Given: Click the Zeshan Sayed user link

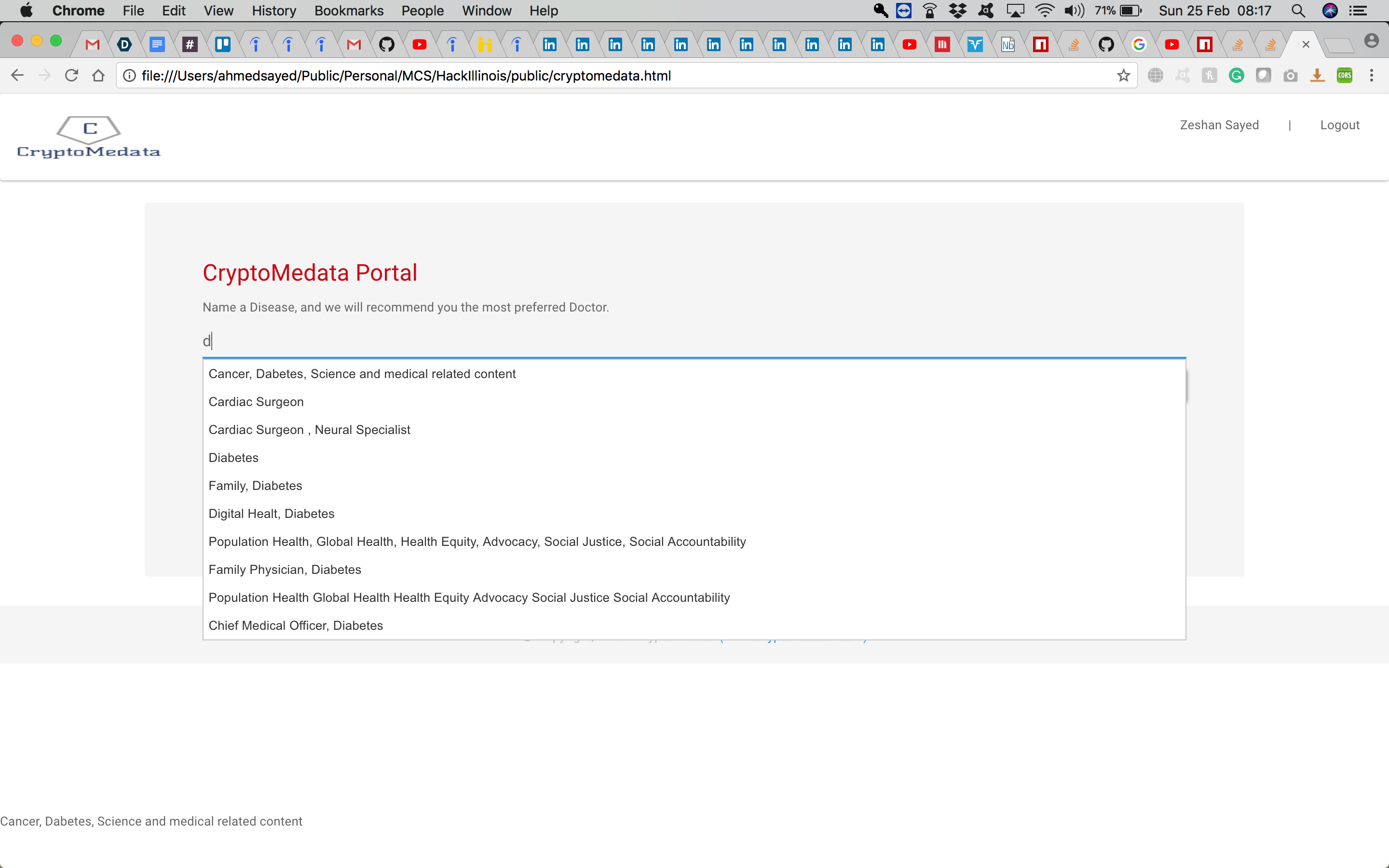Looking at the screenshot, I should [1219, 125].
